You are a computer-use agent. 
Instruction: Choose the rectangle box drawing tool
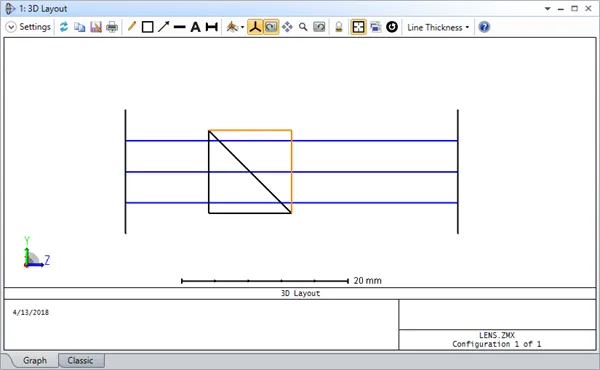tap(147, 27)
